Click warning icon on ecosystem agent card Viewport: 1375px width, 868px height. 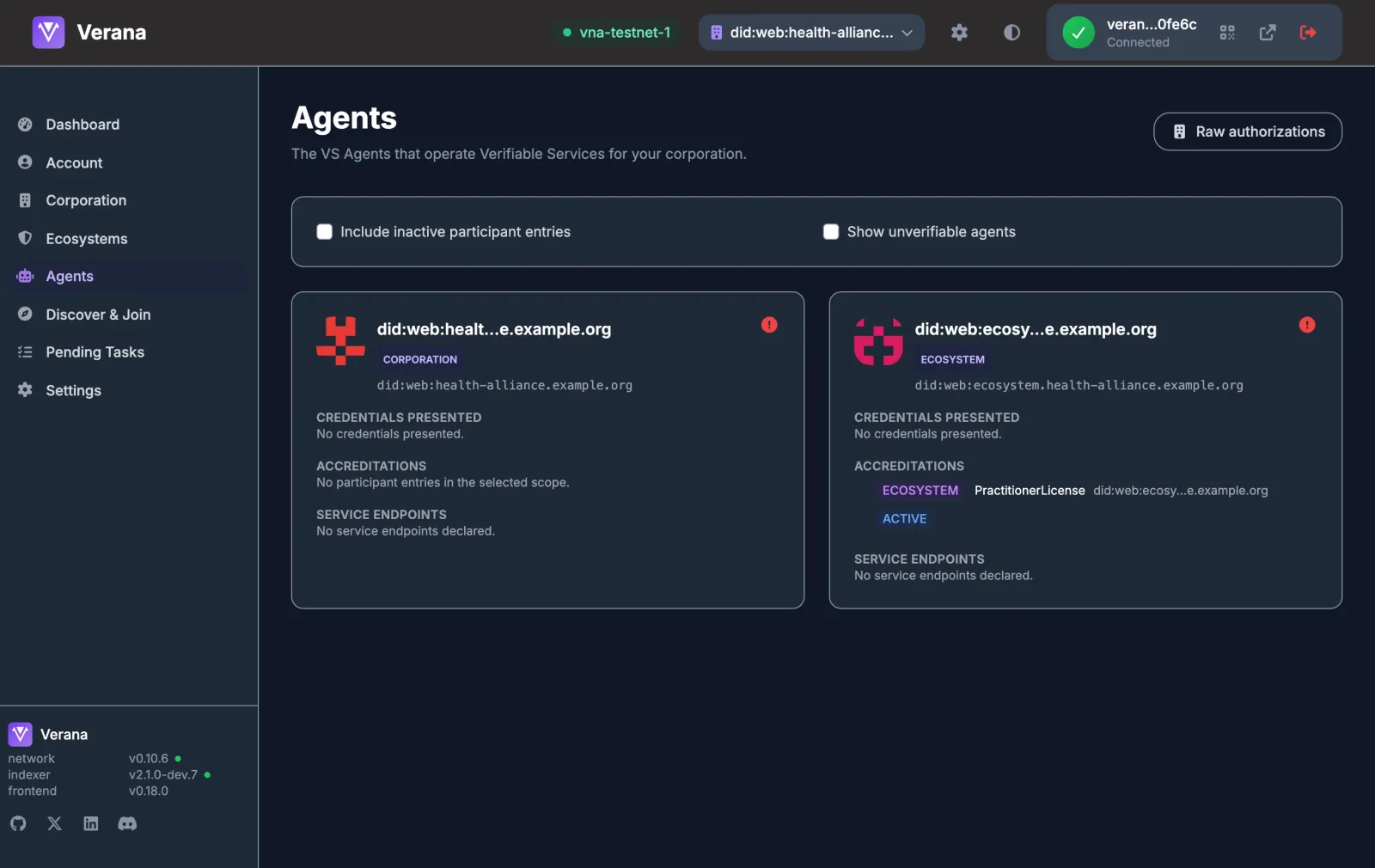pyautogui.click(x=1307, y=325)
